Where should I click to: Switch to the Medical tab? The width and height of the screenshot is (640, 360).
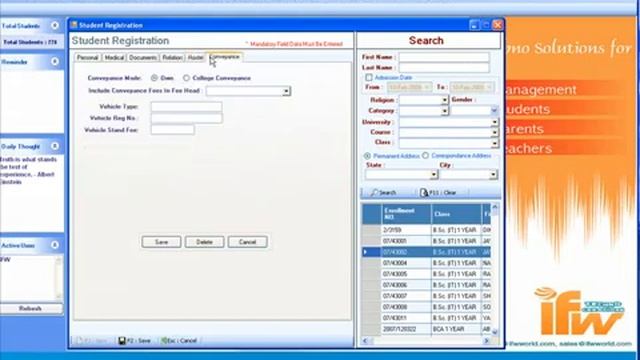coord(114,58)
